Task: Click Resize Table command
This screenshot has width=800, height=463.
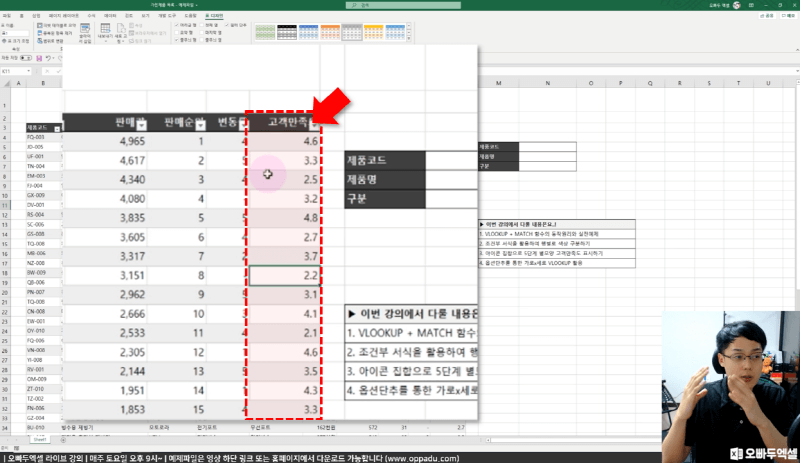Action: [16, 41]
